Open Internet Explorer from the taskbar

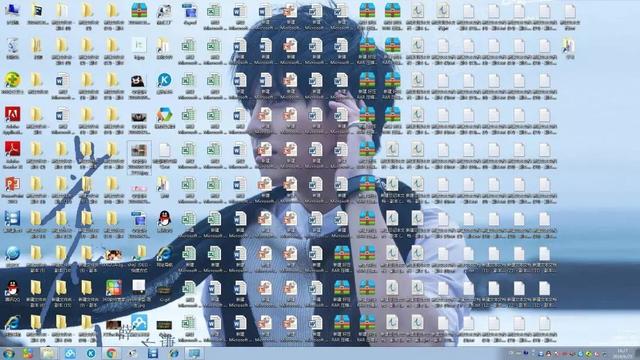pyautogui.click(x=174, y=353)
